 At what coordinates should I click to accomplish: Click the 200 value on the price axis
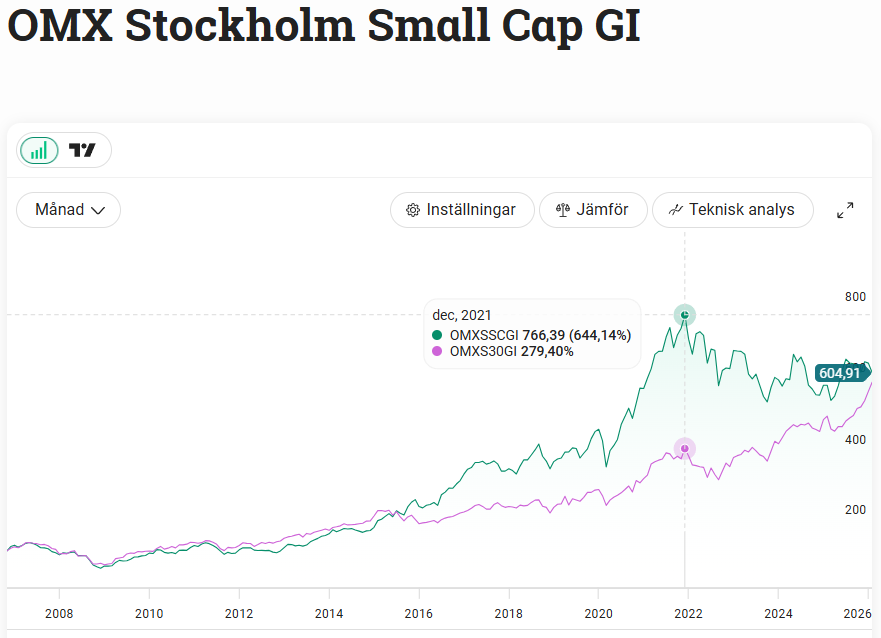(855, 510)
